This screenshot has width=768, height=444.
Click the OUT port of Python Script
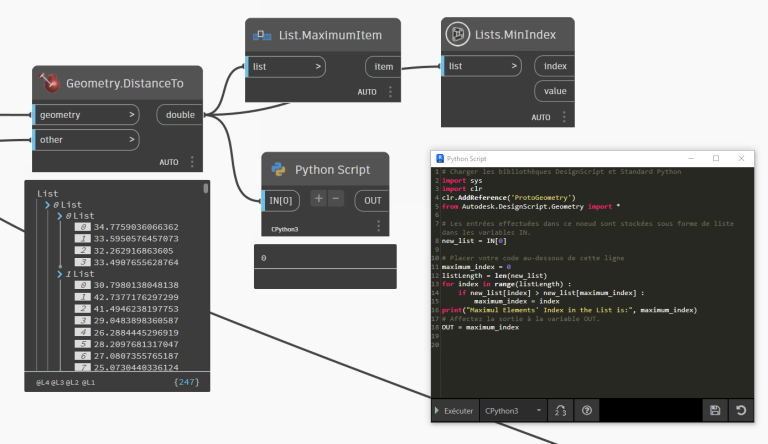[372, 201]
